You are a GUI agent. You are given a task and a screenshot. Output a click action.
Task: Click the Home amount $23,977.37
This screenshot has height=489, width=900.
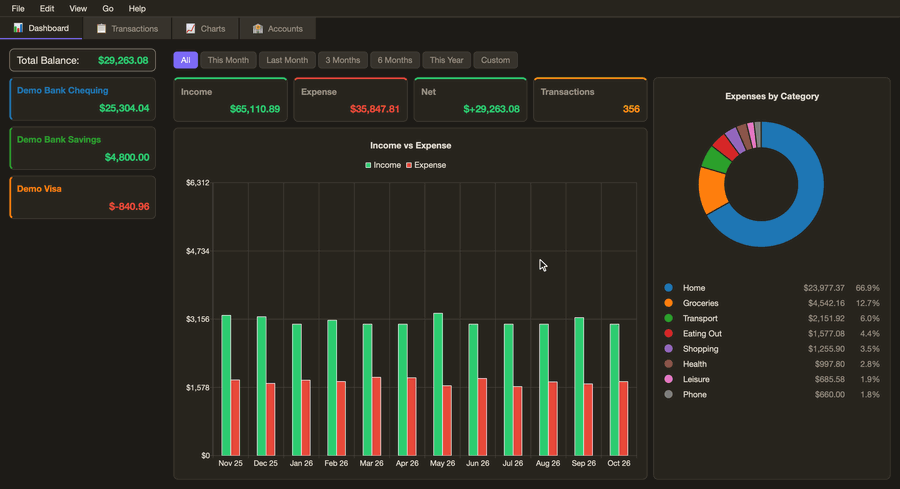click(824, 288)
